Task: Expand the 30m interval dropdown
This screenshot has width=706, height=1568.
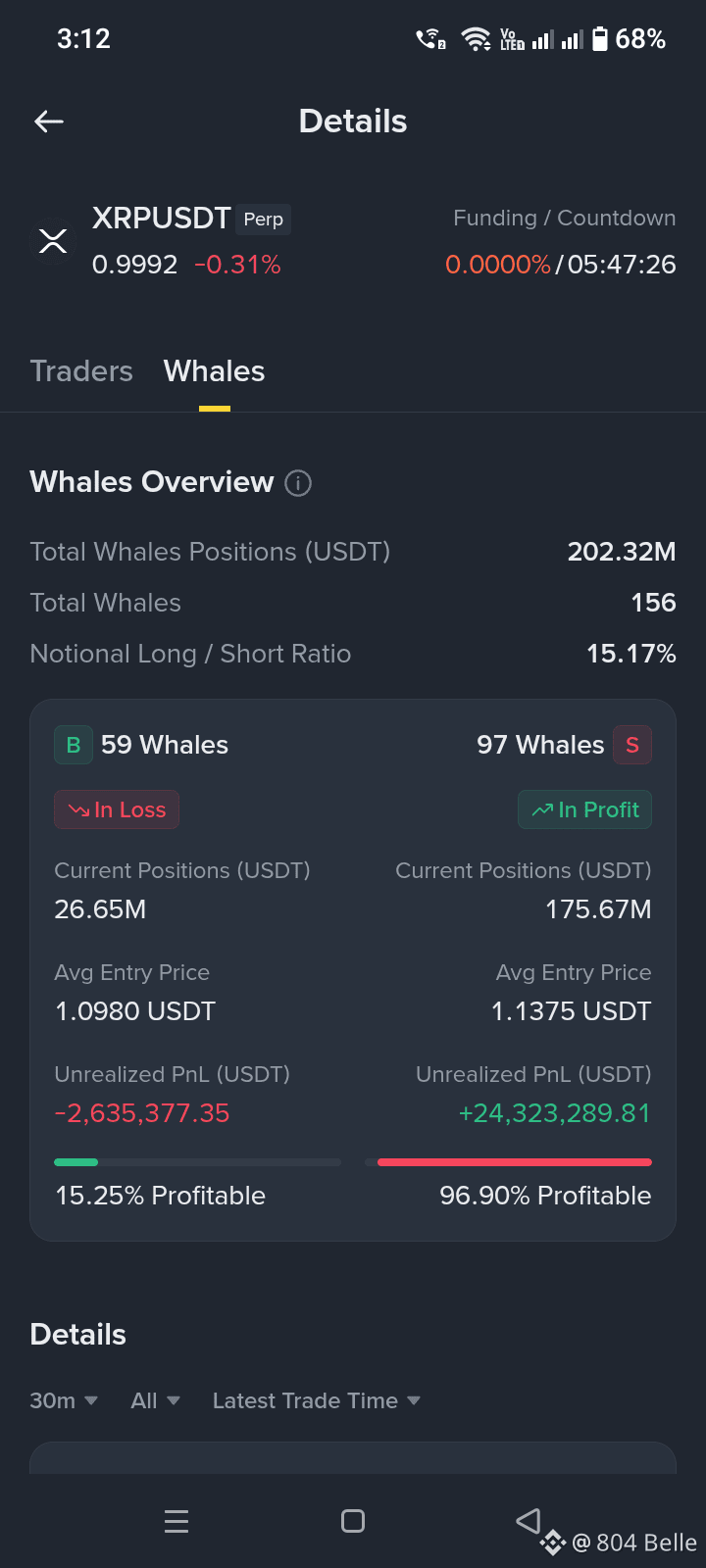Action: tap(64, 1400)
